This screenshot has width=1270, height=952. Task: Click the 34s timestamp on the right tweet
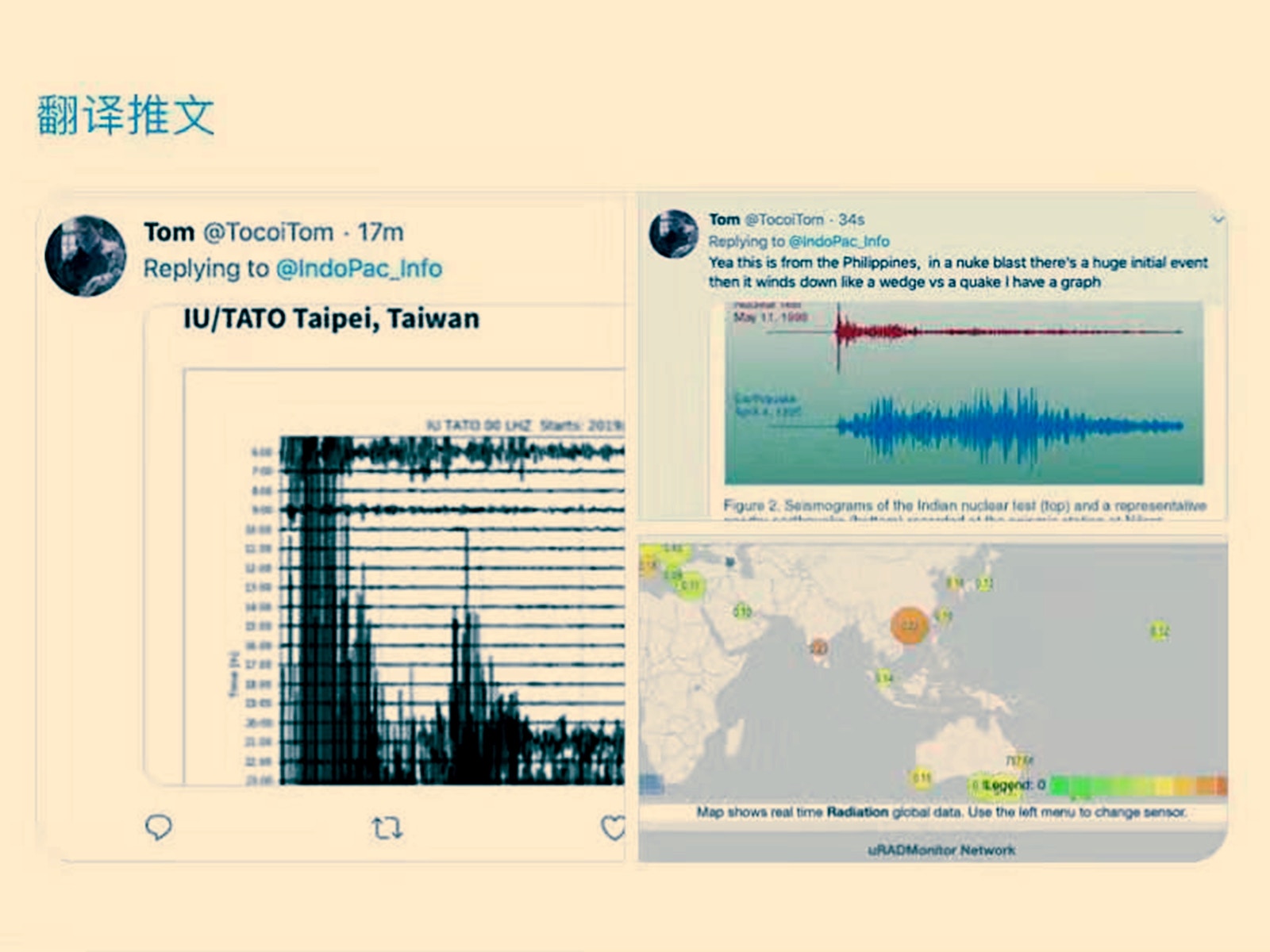pos(851,220)
